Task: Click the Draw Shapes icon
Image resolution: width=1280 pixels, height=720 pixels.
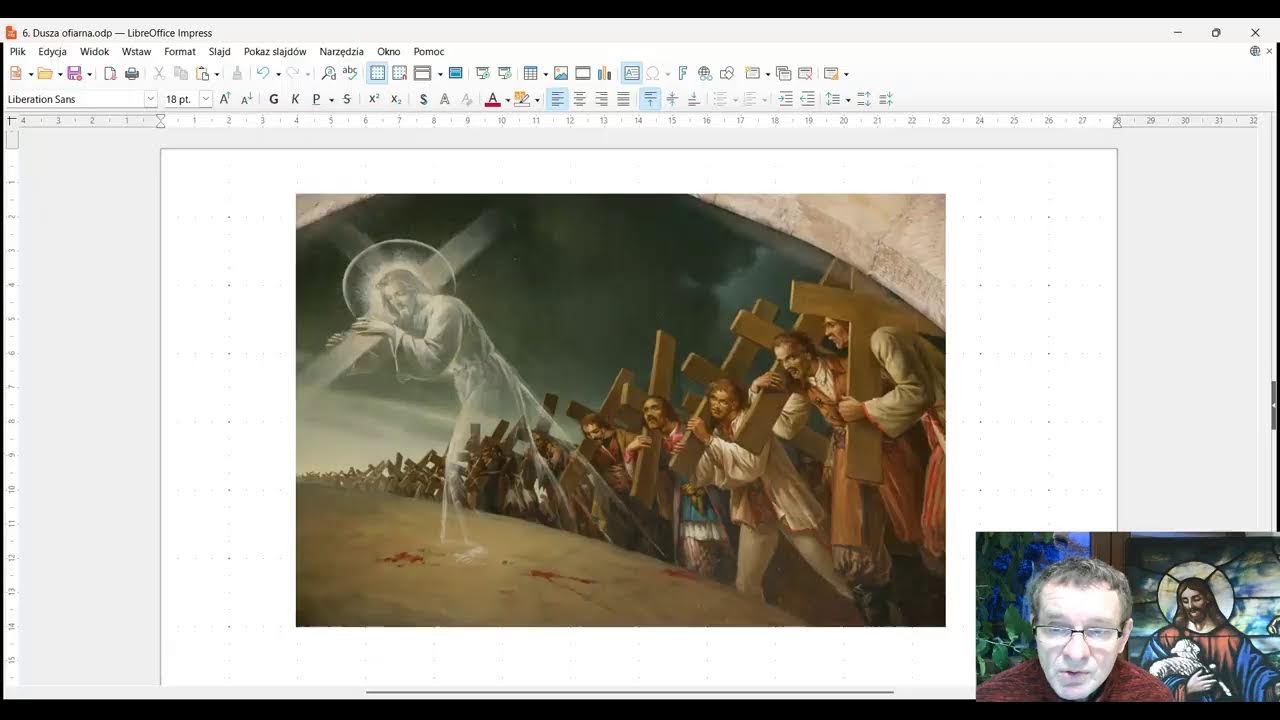Action: click(727, 73)
